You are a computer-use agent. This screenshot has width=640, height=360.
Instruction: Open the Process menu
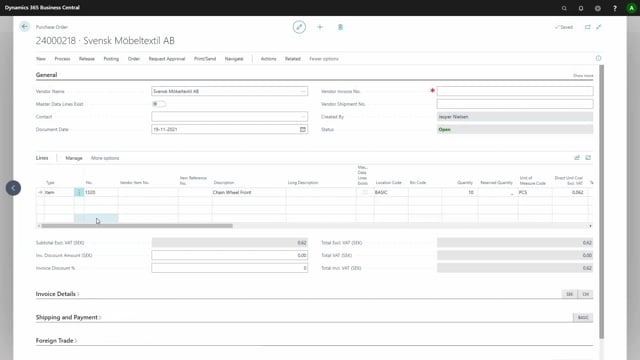(x=62, y=59)
